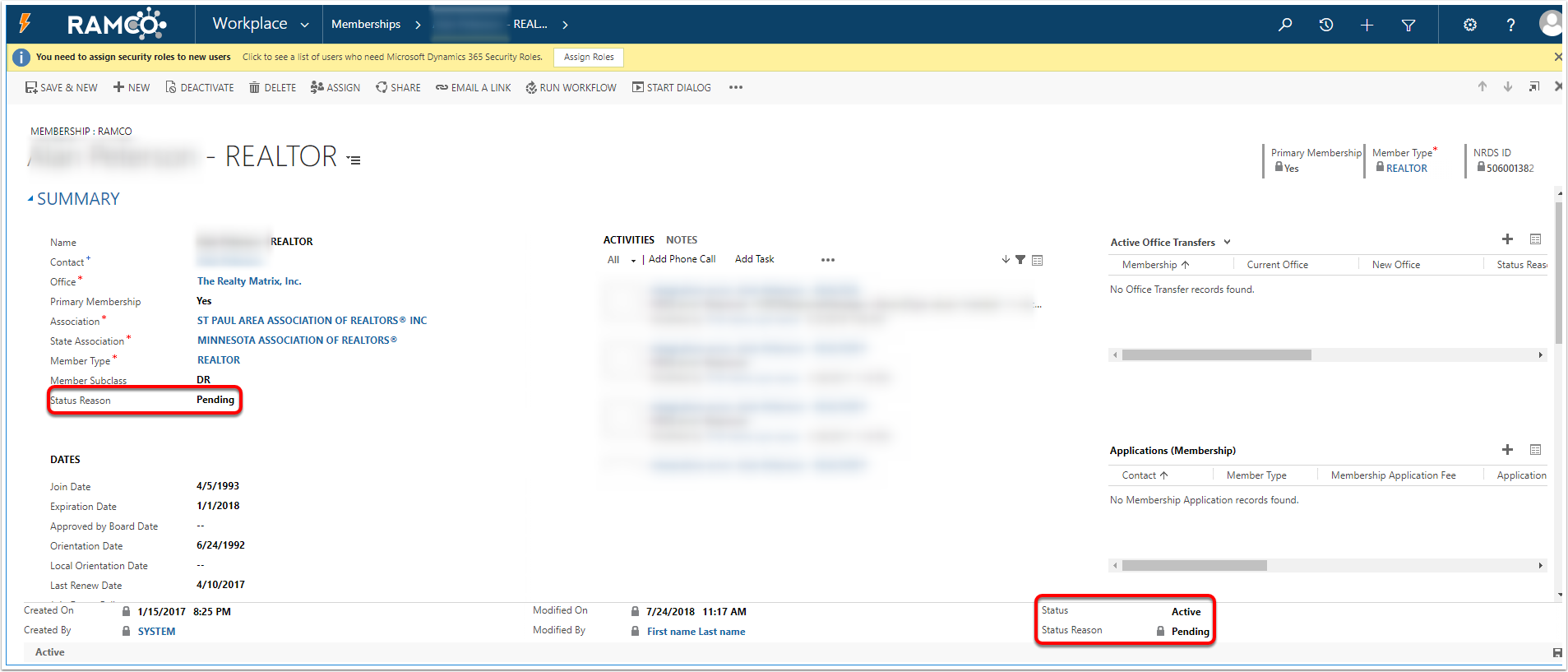Open the user profile avatar
The width and height of the screenshot is (1568, 672).
click(1551, 23)
